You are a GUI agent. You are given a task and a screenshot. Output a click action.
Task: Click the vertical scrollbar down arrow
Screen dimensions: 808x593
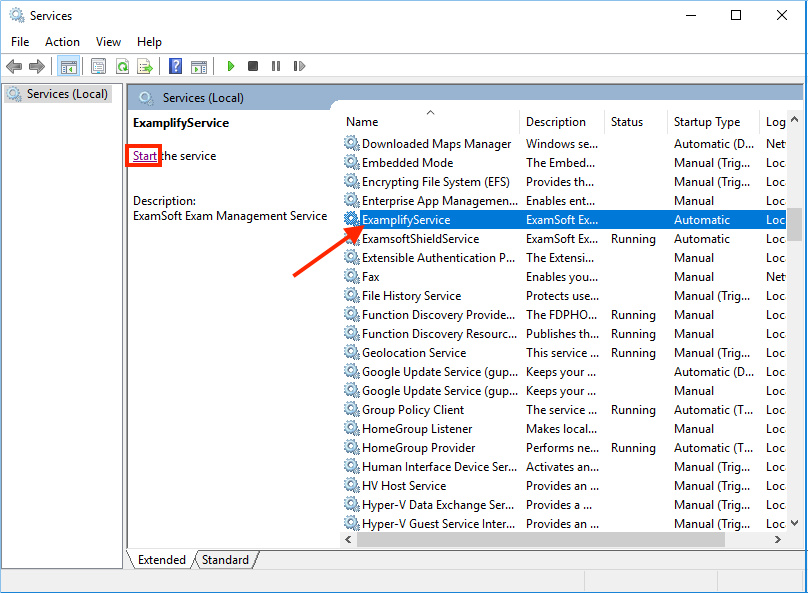[795, 522]
